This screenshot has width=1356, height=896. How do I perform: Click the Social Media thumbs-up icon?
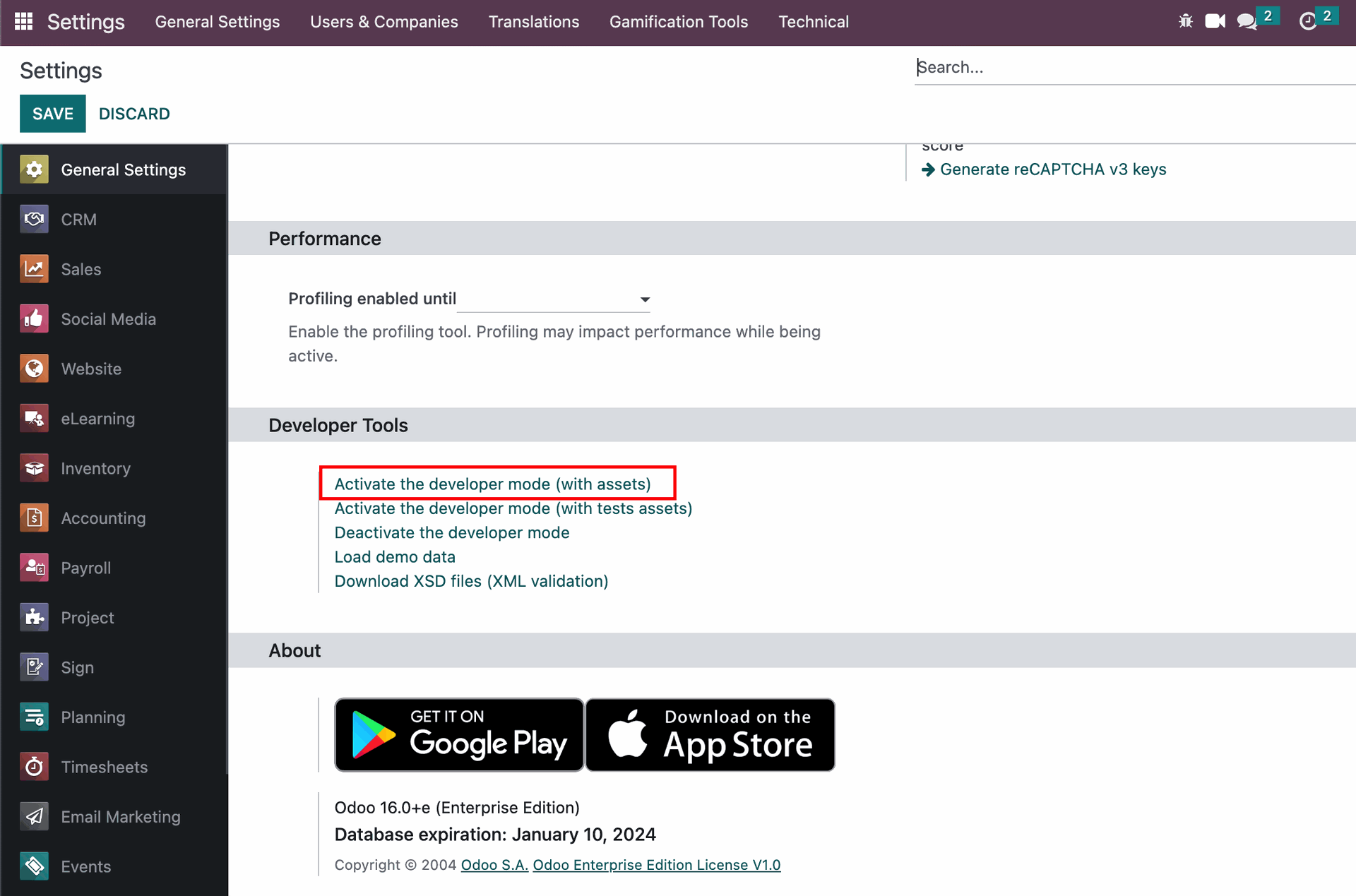pos(34,319)
